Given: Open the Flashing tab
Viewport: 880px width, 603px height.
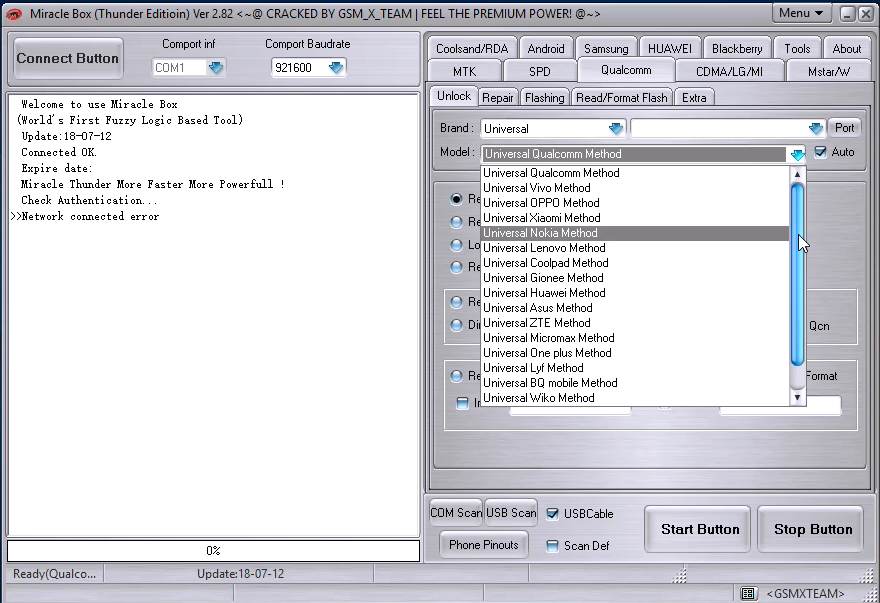Looking at the screenshot, I should tap(544, 97).
